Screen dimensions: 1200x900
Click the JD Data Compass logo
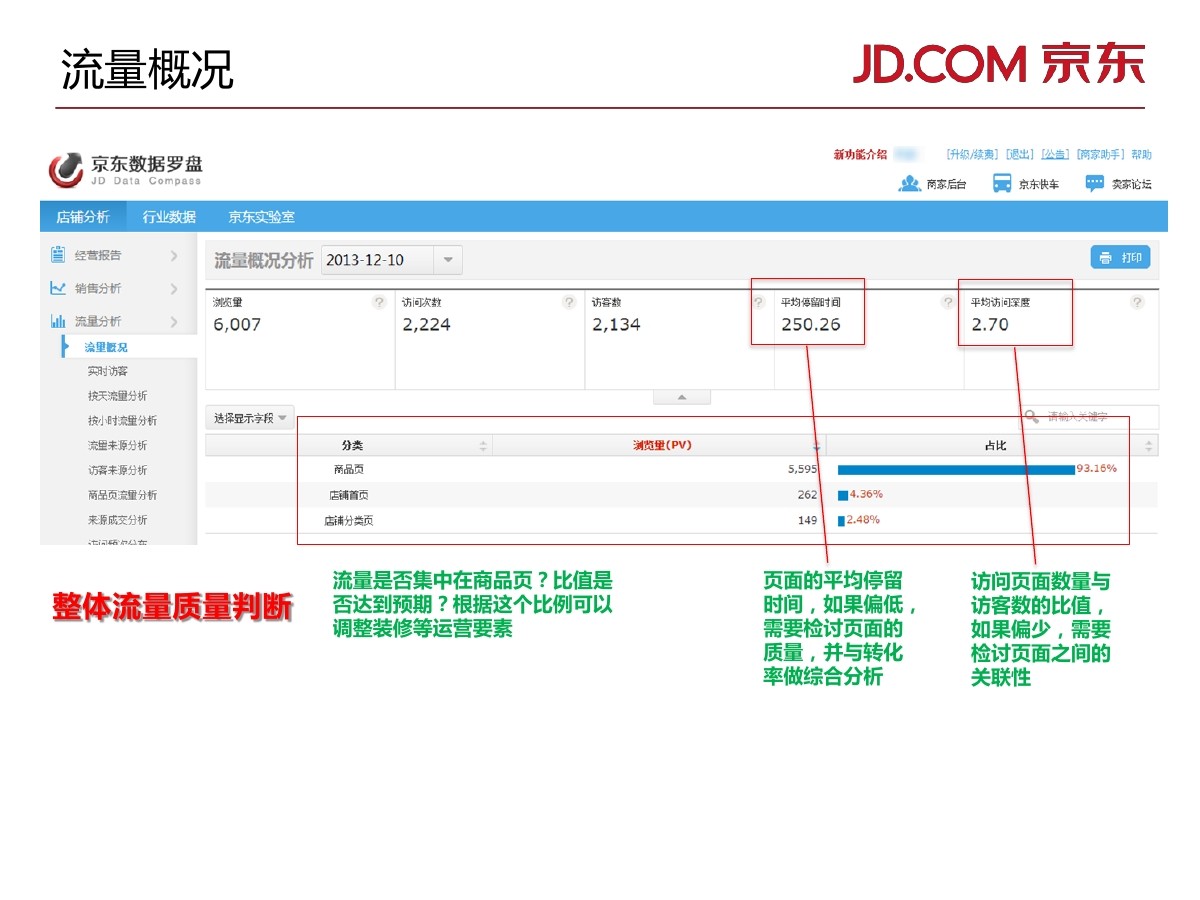point(125,168)
